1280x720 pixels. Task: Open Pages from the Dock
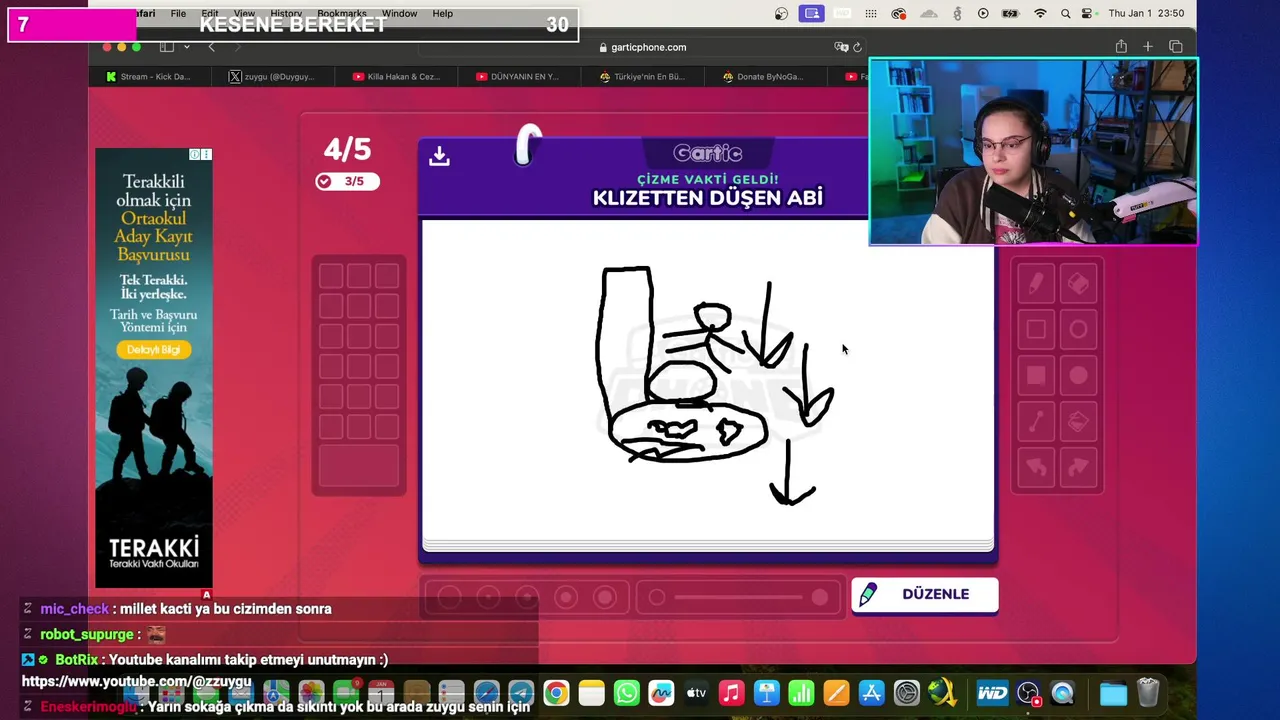(836, 693)
